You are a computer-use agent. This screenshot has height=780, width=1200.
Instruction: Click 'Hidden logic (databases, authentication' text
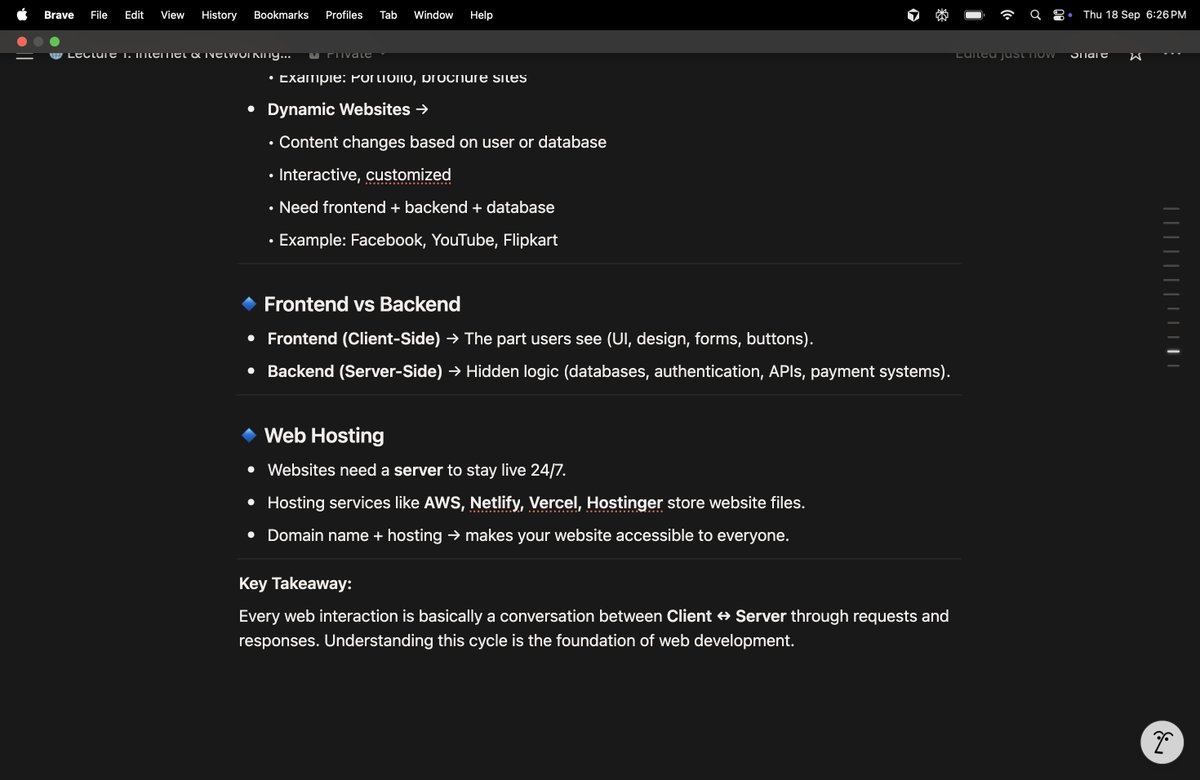[x=614, y=371]
